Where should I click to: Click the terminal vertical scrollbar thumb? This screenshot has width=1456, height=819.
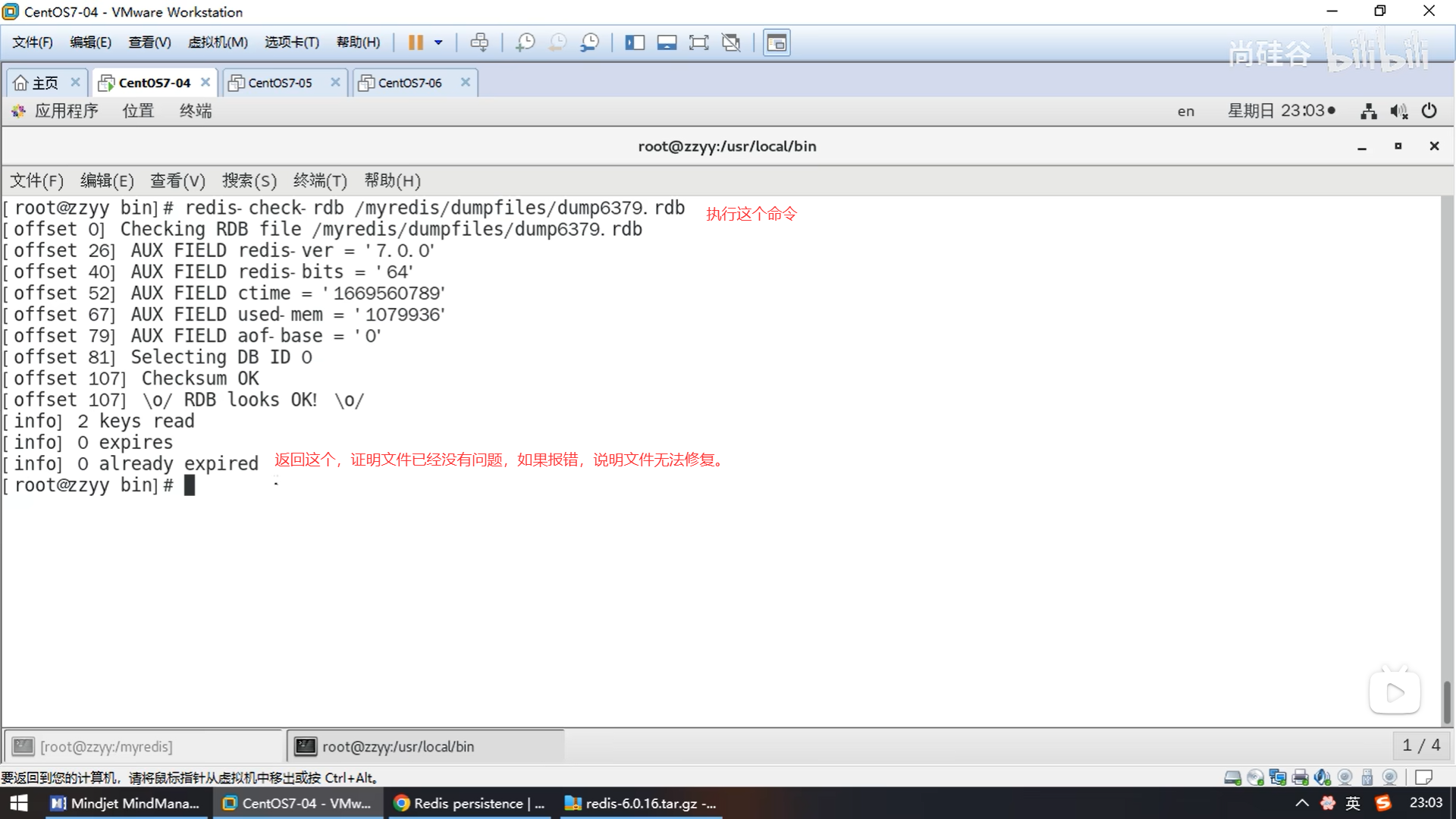(1446, 701)
